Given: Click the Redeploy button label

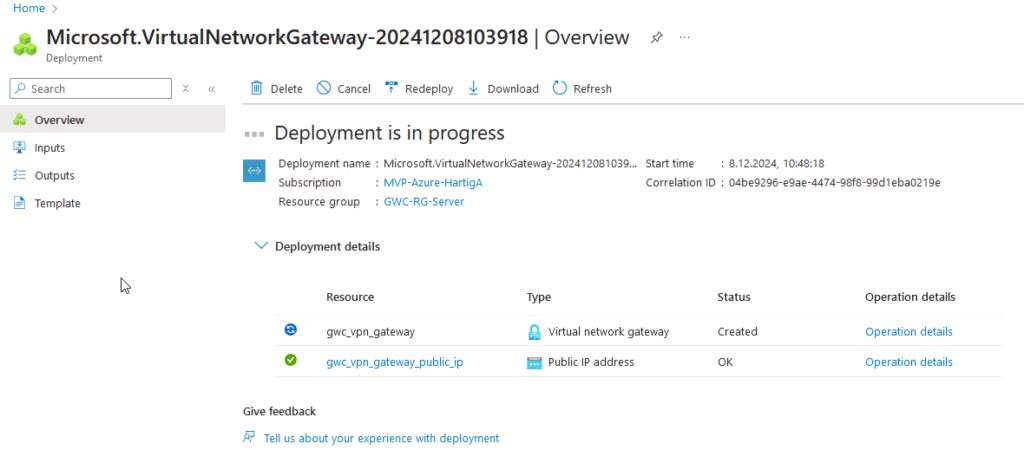Looking at the screenshot, I should coord(429,89).
